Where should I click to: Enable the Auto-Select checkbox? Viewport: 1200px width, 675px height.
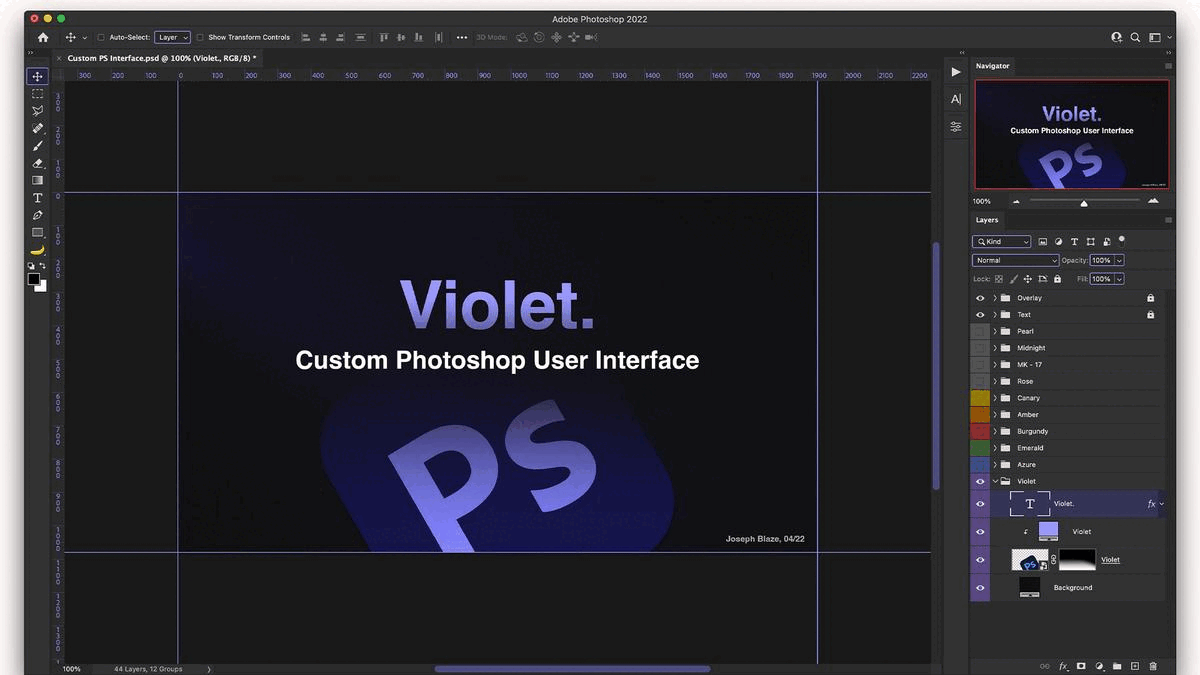(101, 37)
